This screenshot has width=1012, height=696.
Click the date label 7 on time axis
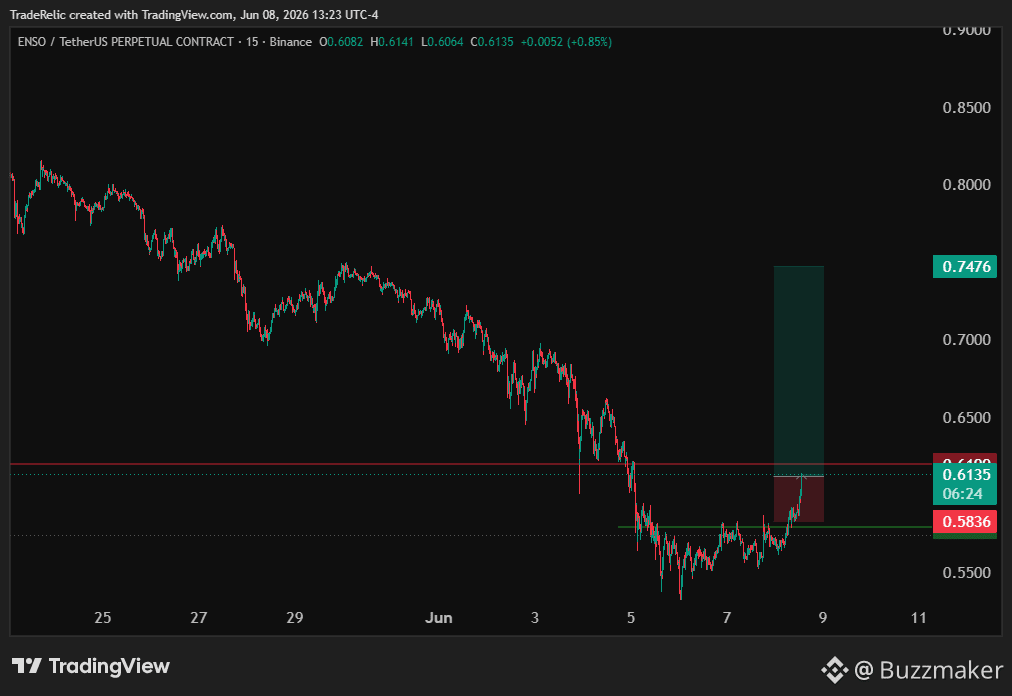coord(727,618)
